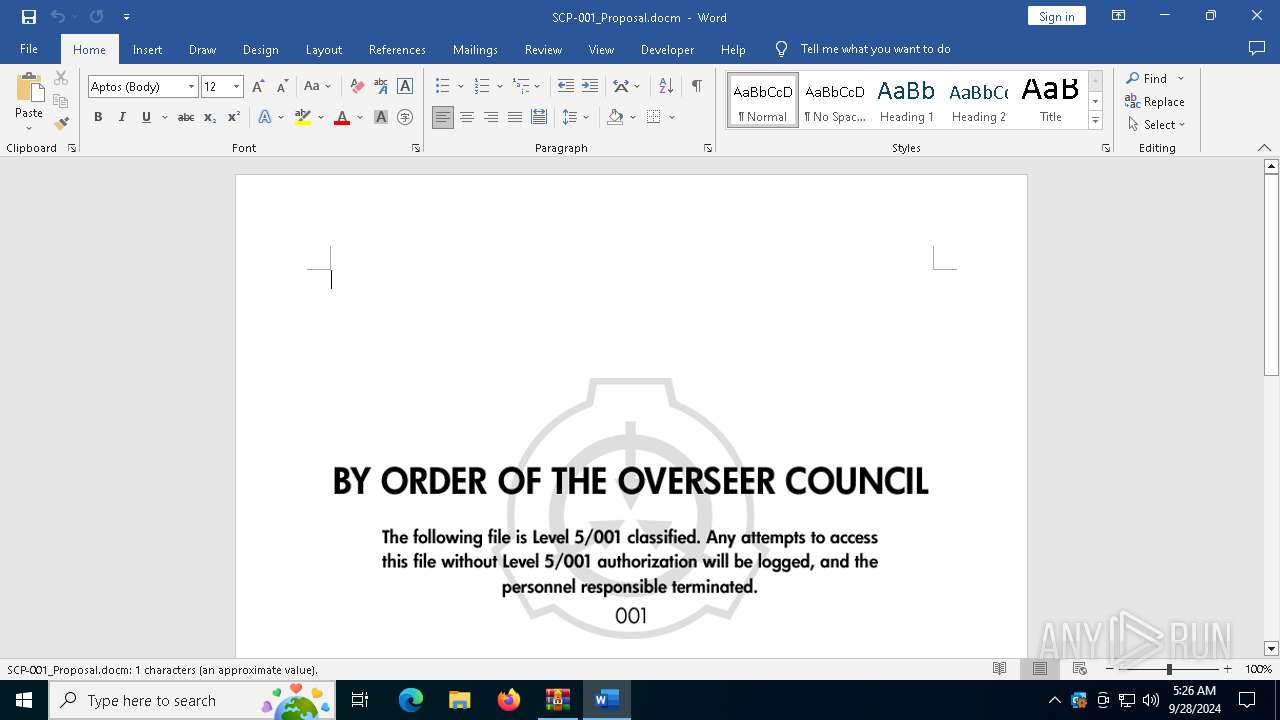Screen dimensions: 1280x720
Task: Expand the Change Case menu
Action: pos(318,87)
